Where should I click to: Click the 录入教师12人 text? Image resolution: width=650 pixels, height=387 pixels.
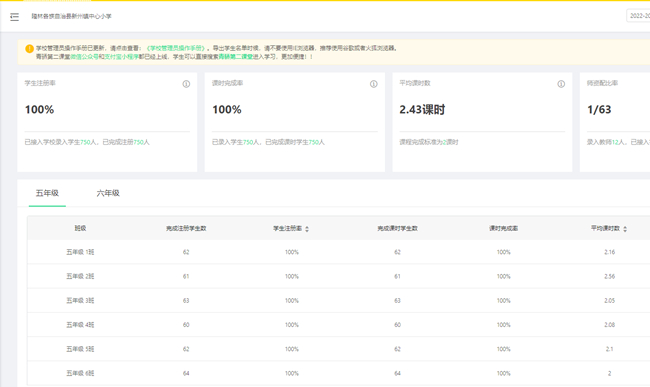[605, 142]
